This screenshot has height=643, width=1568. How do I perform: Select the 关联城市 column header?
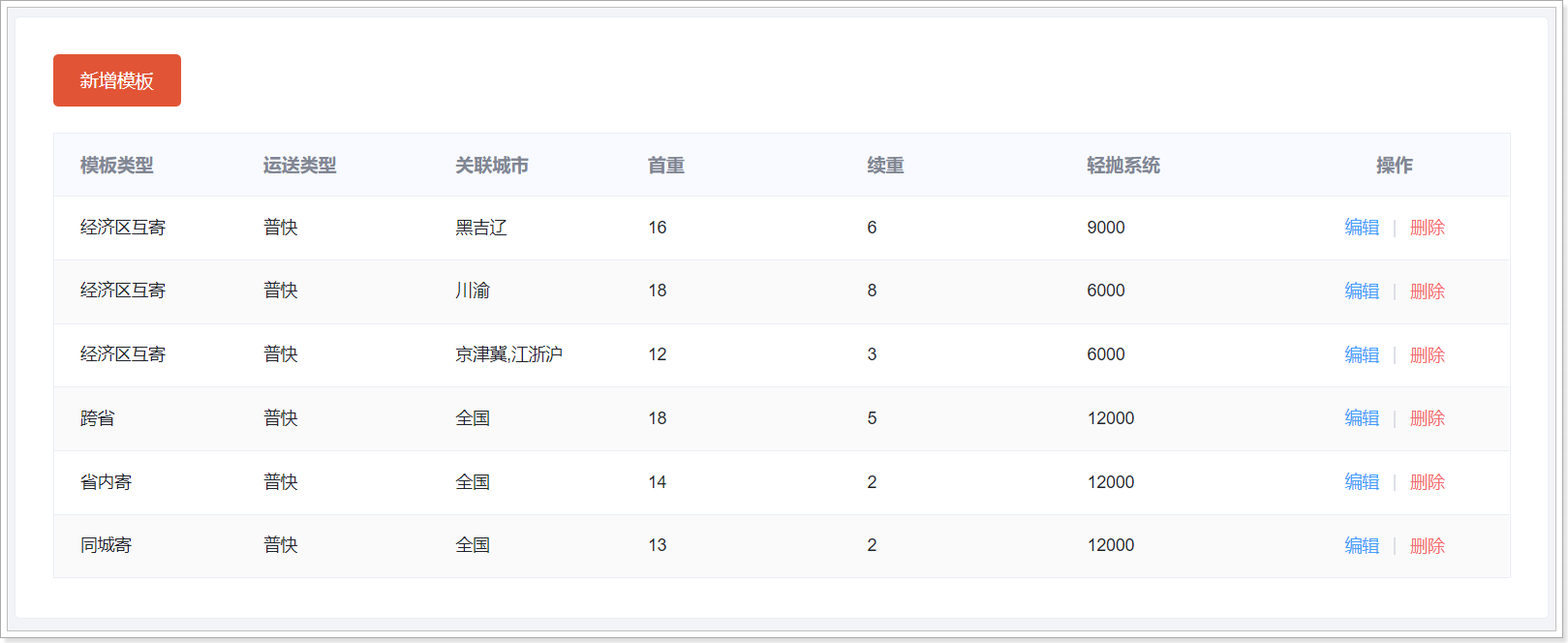tap(492, 166)
